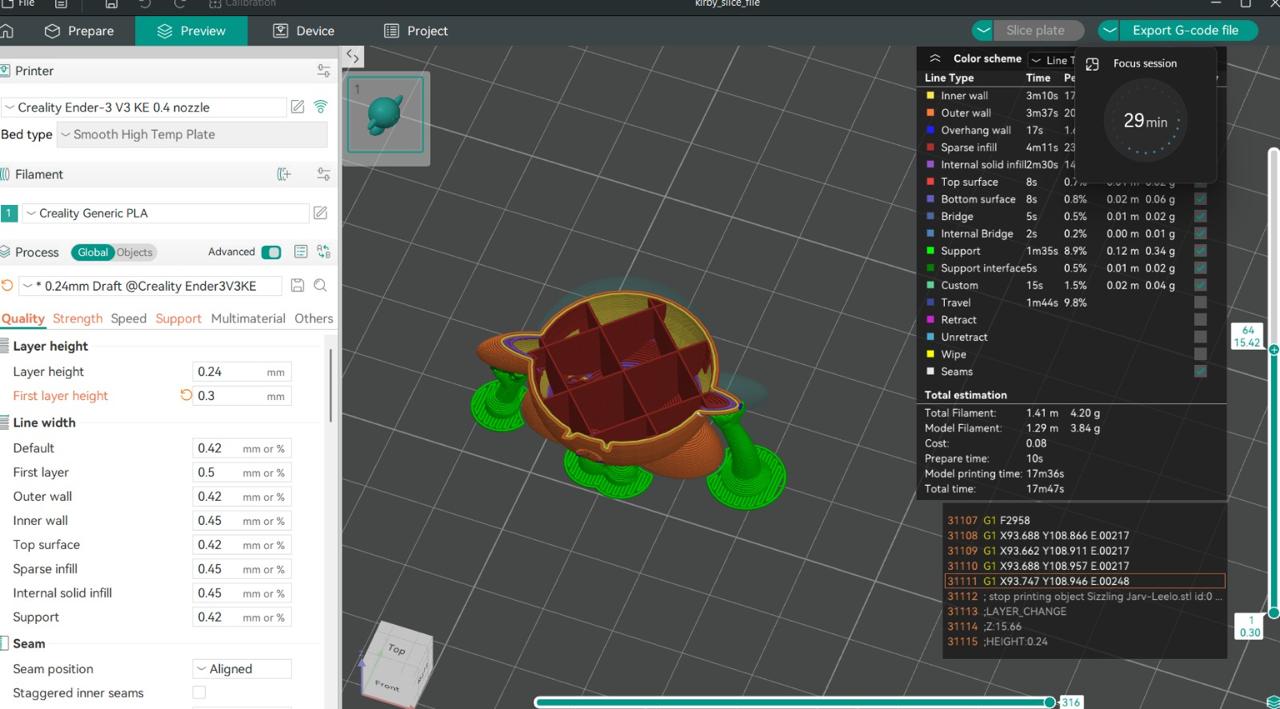Show Retract points in the preview
The height and width of the screenshot is (709, 1280).
[1200, 320]
